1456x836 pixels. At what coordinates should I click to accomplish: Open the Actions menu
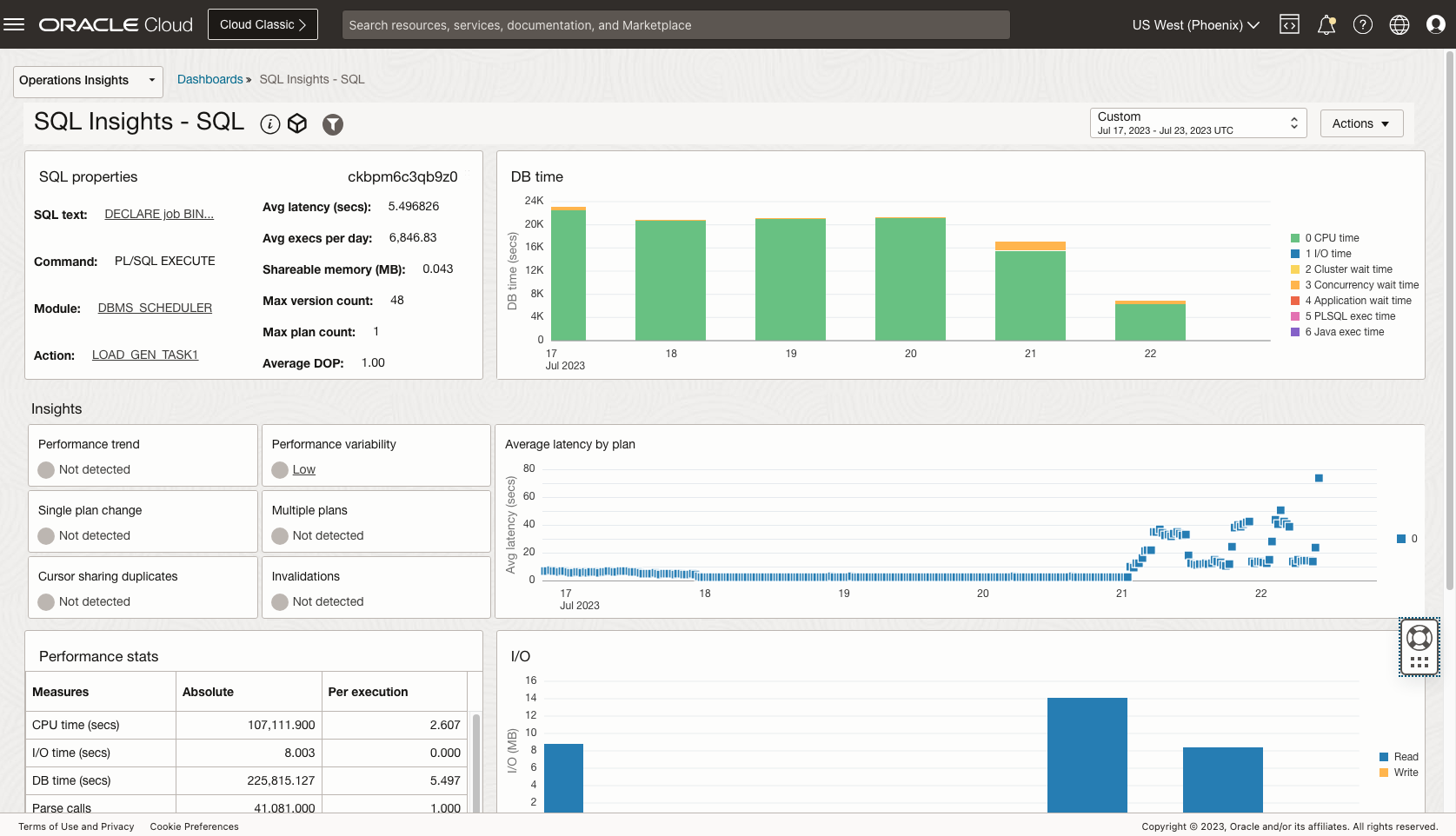(x=1360, y=123)
